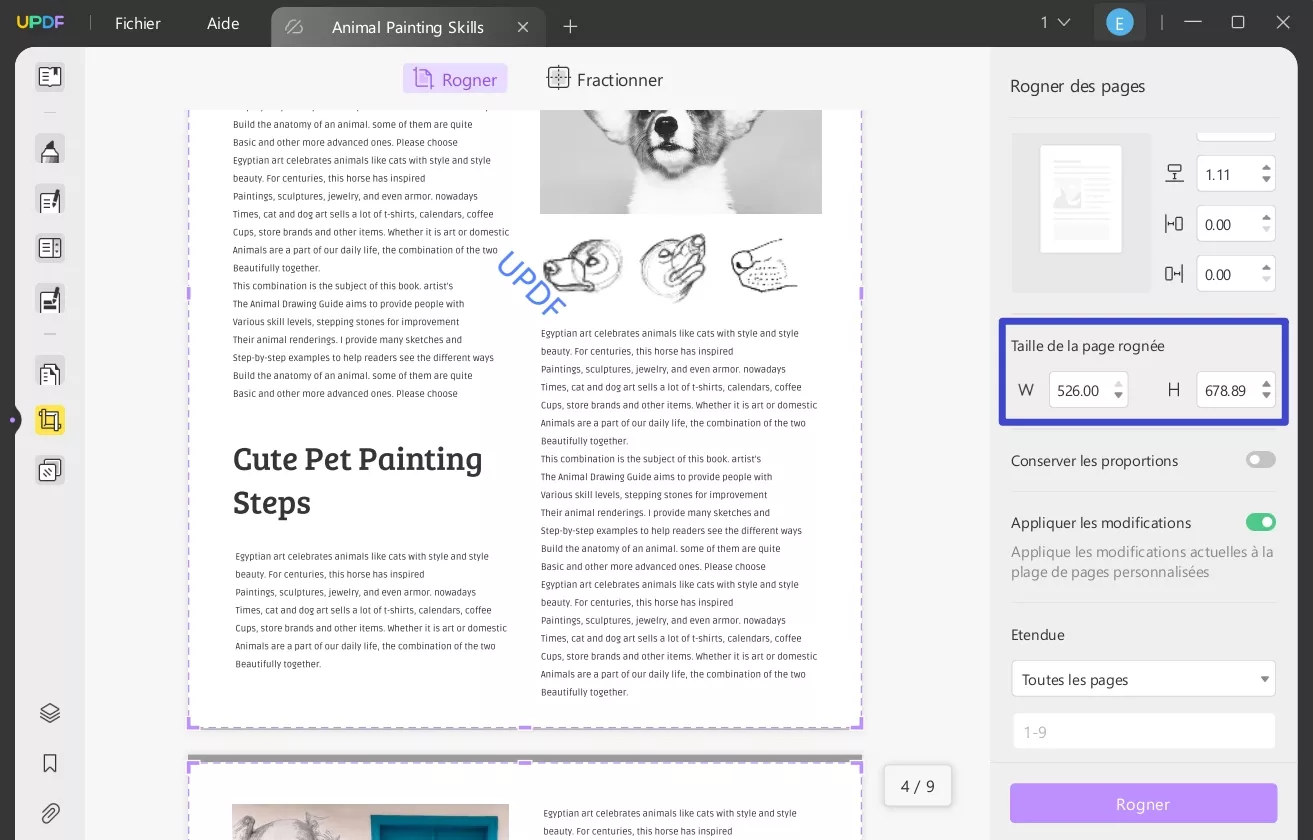Click the right margin icon

click(1174, 274)
